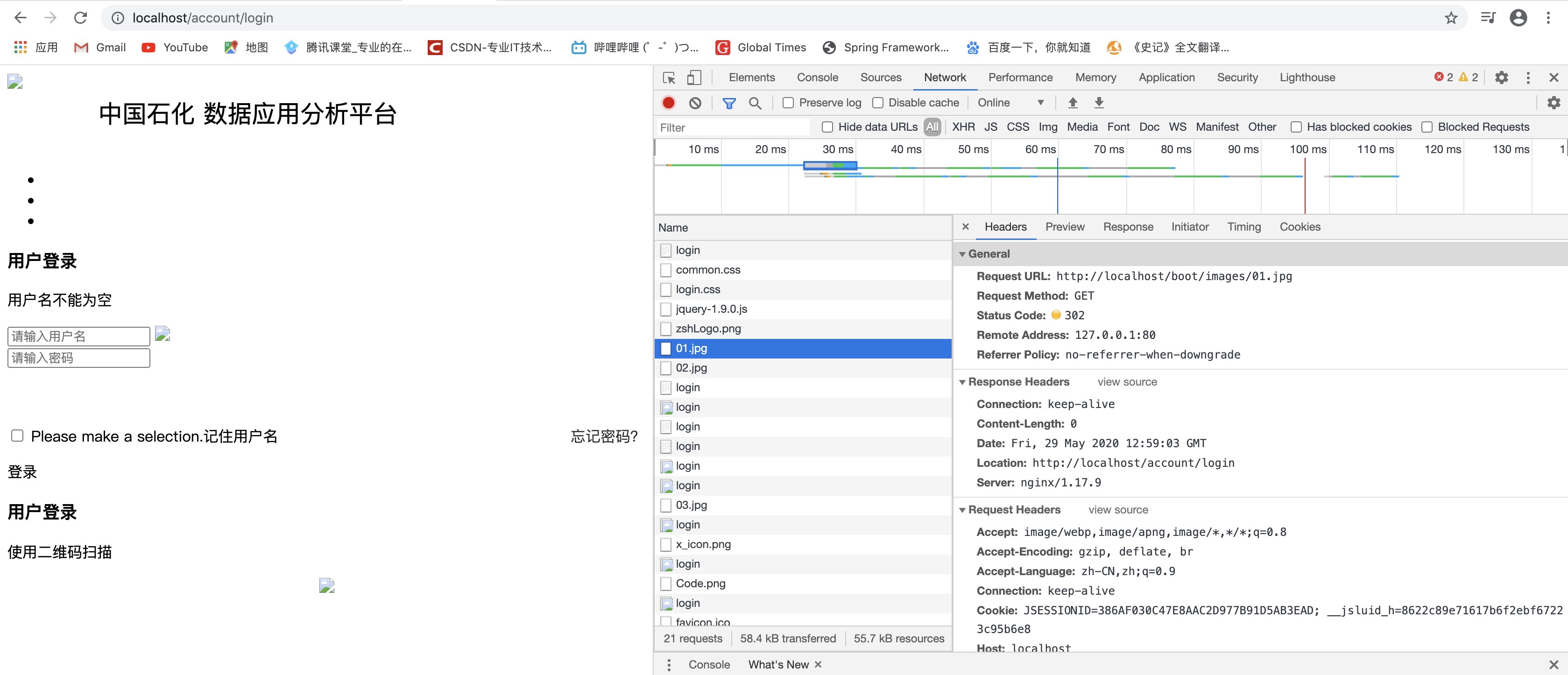Screen dimensions: 1568x675
Task: Click the 请输入用户名 input field
Action: click(x=78, y=336)
